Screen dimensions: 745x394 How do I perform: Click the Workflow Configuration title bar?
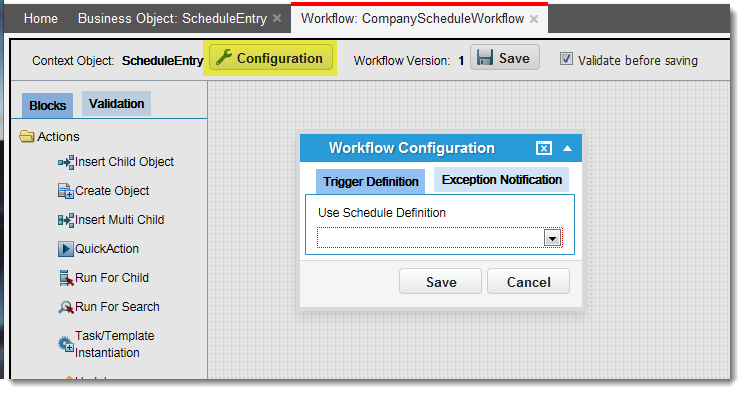[x=440, y=148]
